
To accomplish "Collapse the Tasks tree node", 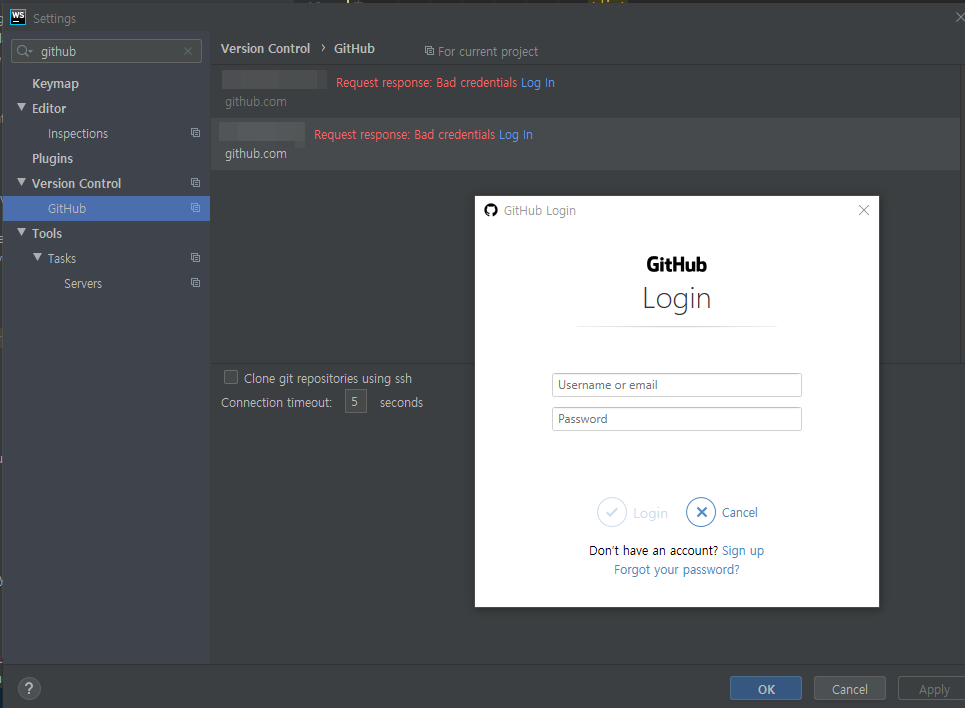I will 38,258.
